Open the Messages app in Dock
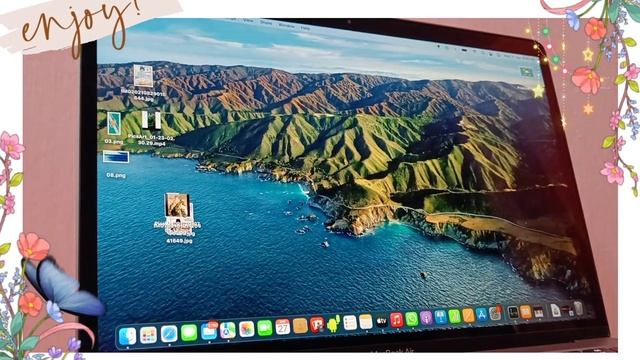Image resolution: width=640 pixels, height=360 pixels. tap(189, 332)
